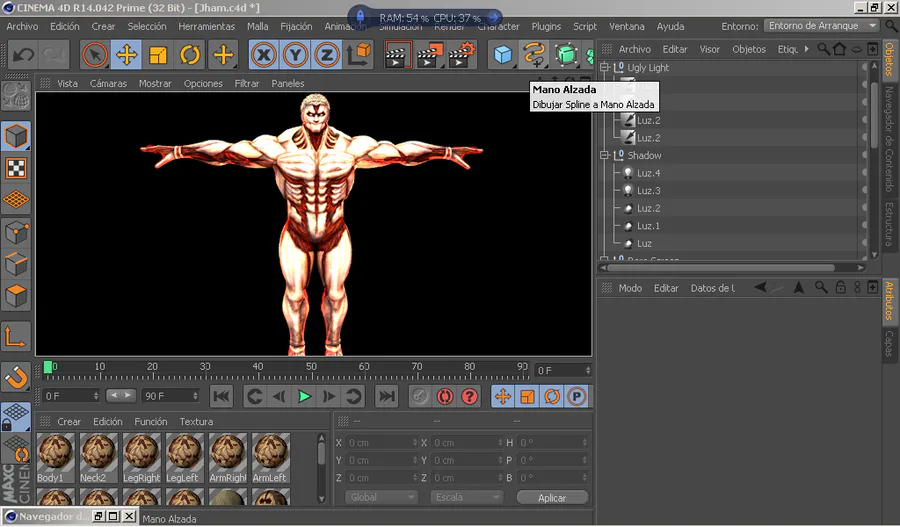The height and width of the screenshot is (527, 900).
Task: Collapse the Ugly Light group
Action: coord(604,67)
